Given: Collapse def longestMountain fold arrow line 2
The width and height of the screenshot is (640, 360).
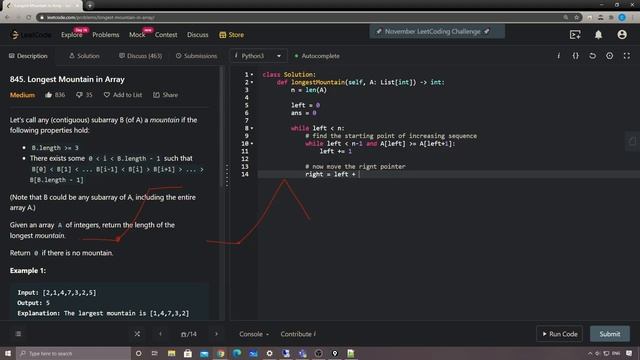Looking at the screenshot, I should point(252,82).
